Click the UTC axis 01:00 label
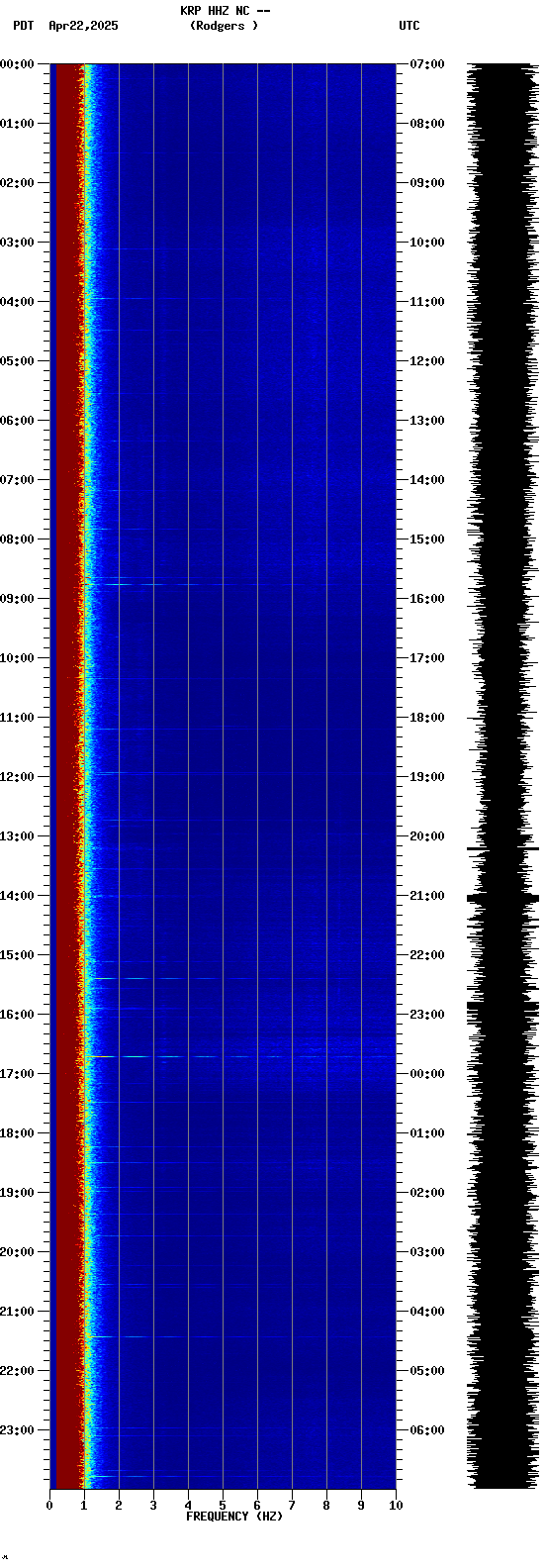 click(427, 1133)
